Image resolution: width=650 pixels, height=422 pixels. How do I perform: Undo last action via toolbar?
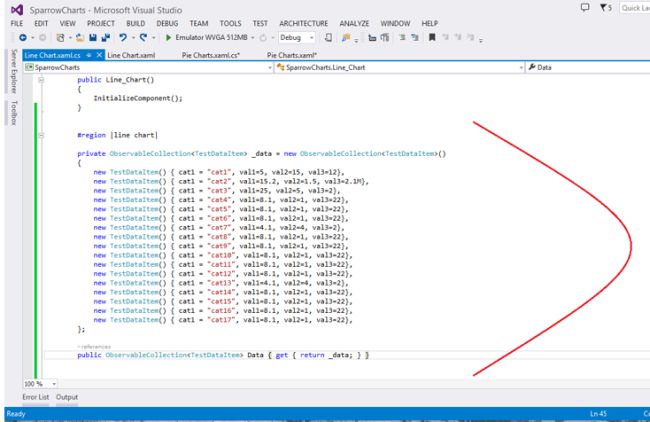point(123,38)
